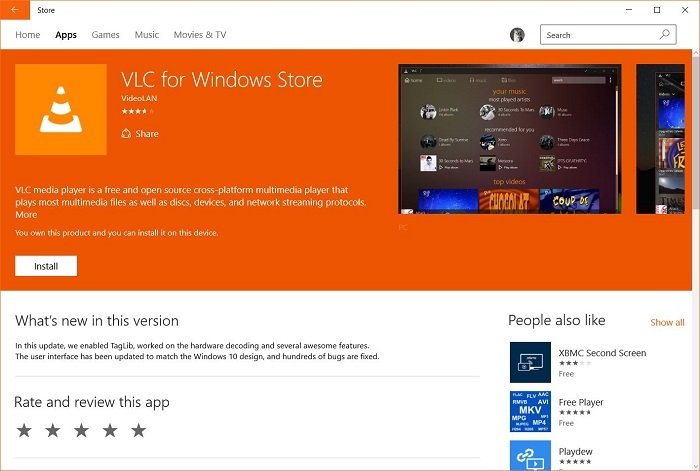Screen dimensions: 700x471
Task: Click the Share link
Action: 147,133
